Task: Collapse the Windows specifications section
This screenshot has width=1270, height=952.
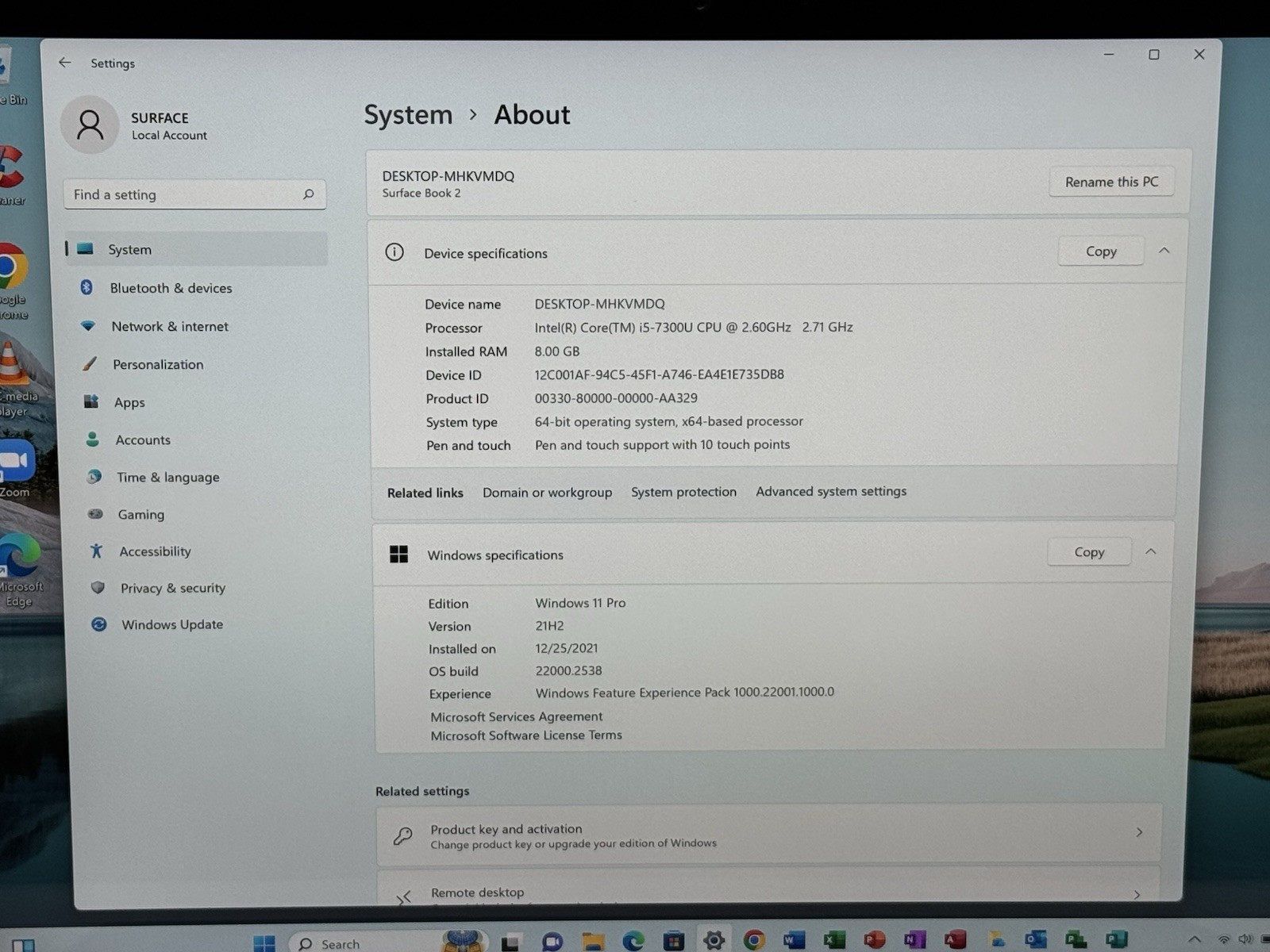Action: [1150, 551]
